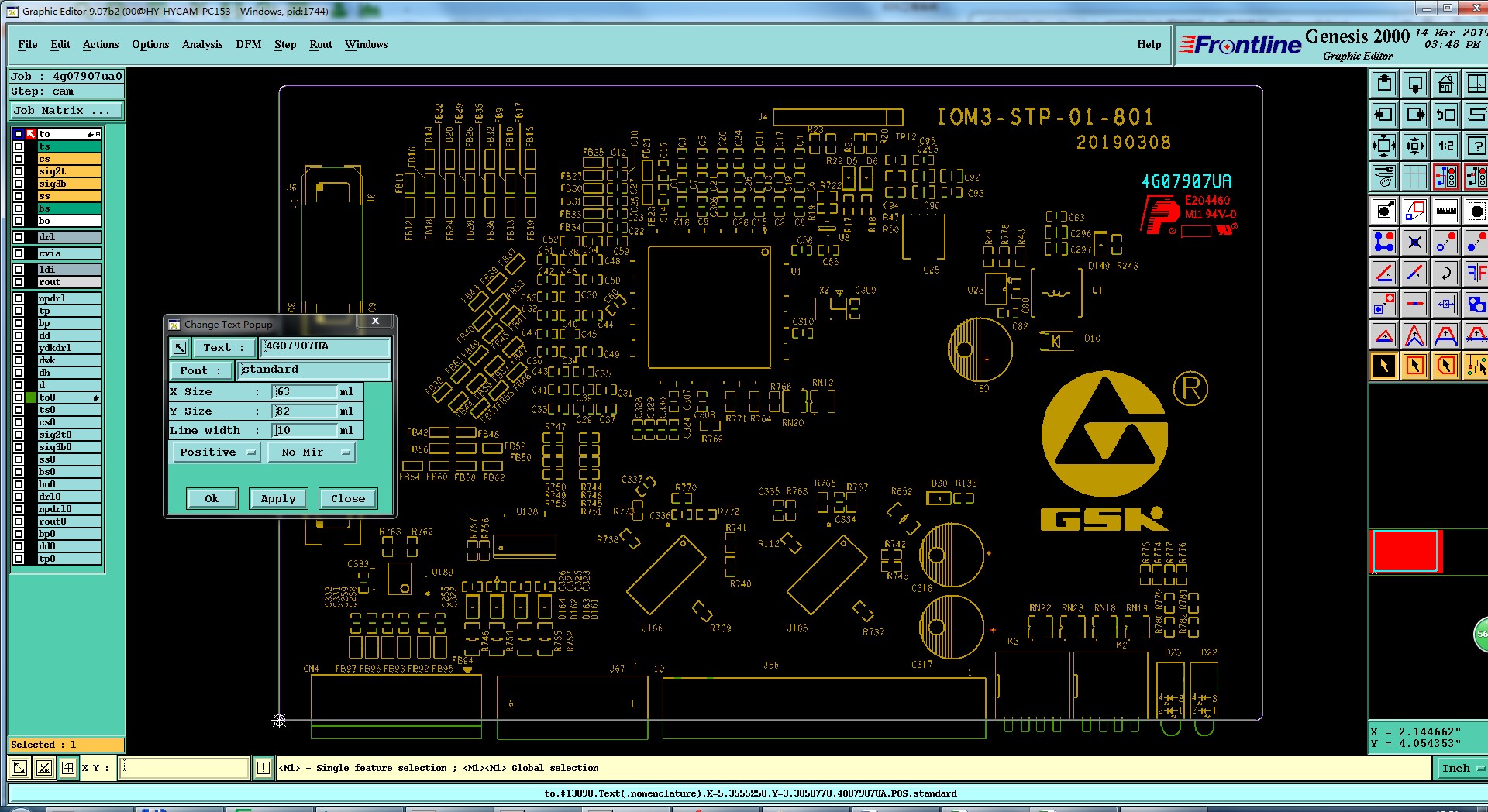Viewport: 1488px width, 812px height.
Task: Open the Job Matrix button
Action: [66, 111]
